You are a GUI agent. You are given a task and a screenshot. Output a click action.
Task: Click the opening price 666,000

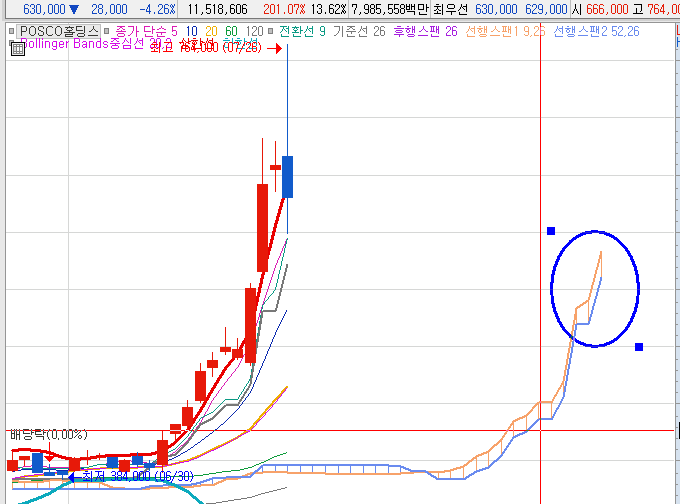[607, 9]
